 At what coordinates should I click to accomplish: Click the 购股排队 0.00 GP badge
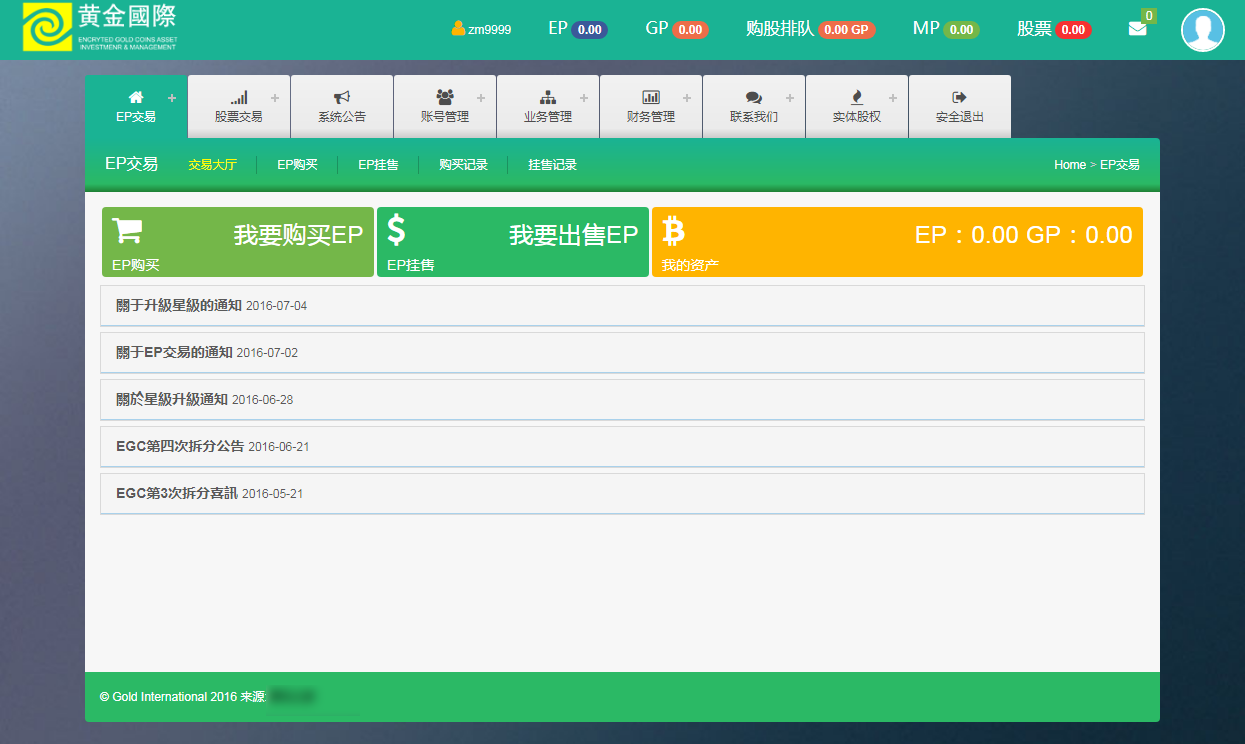[x=846, y=30]
